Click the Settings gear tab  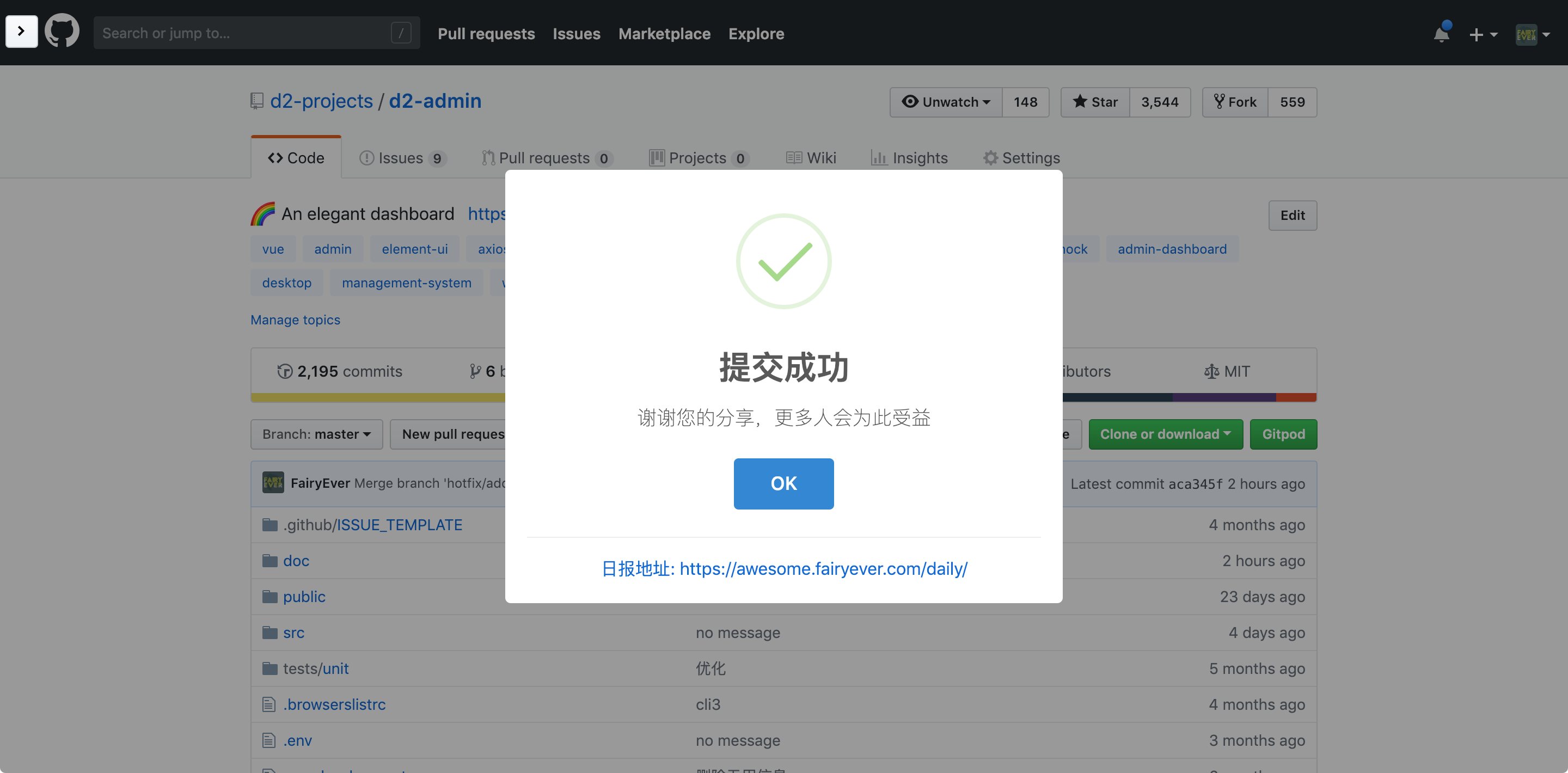pyautogui.click(x=1021, y=158)
